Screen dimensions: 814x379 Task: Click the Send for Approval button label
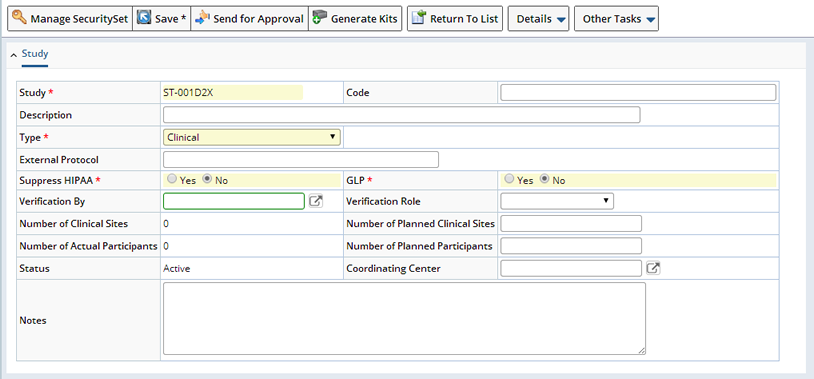point(259,19)
